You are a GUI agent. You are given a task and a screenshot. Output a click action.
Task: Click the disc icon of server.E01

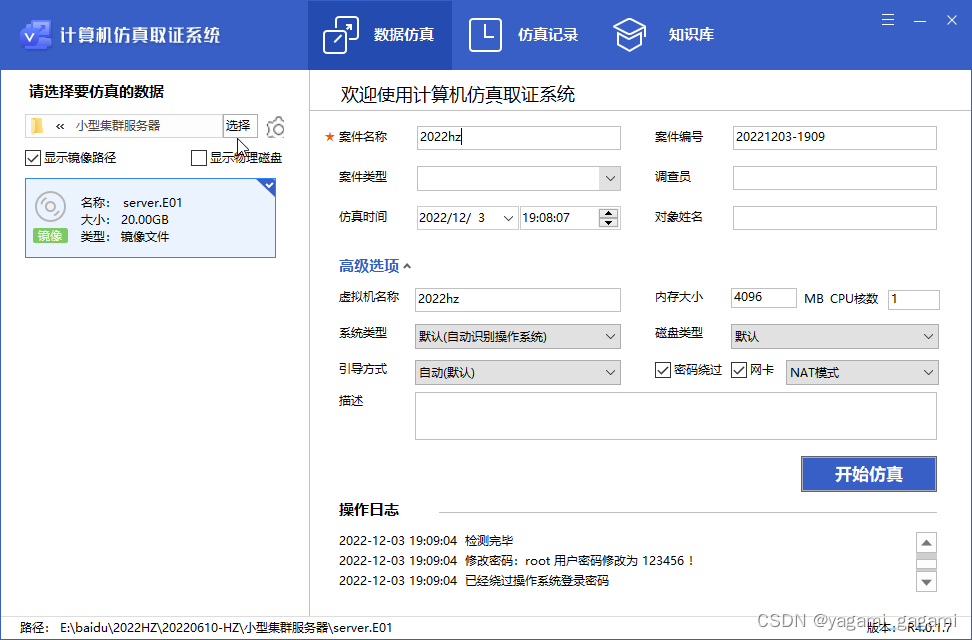(50, 207)
